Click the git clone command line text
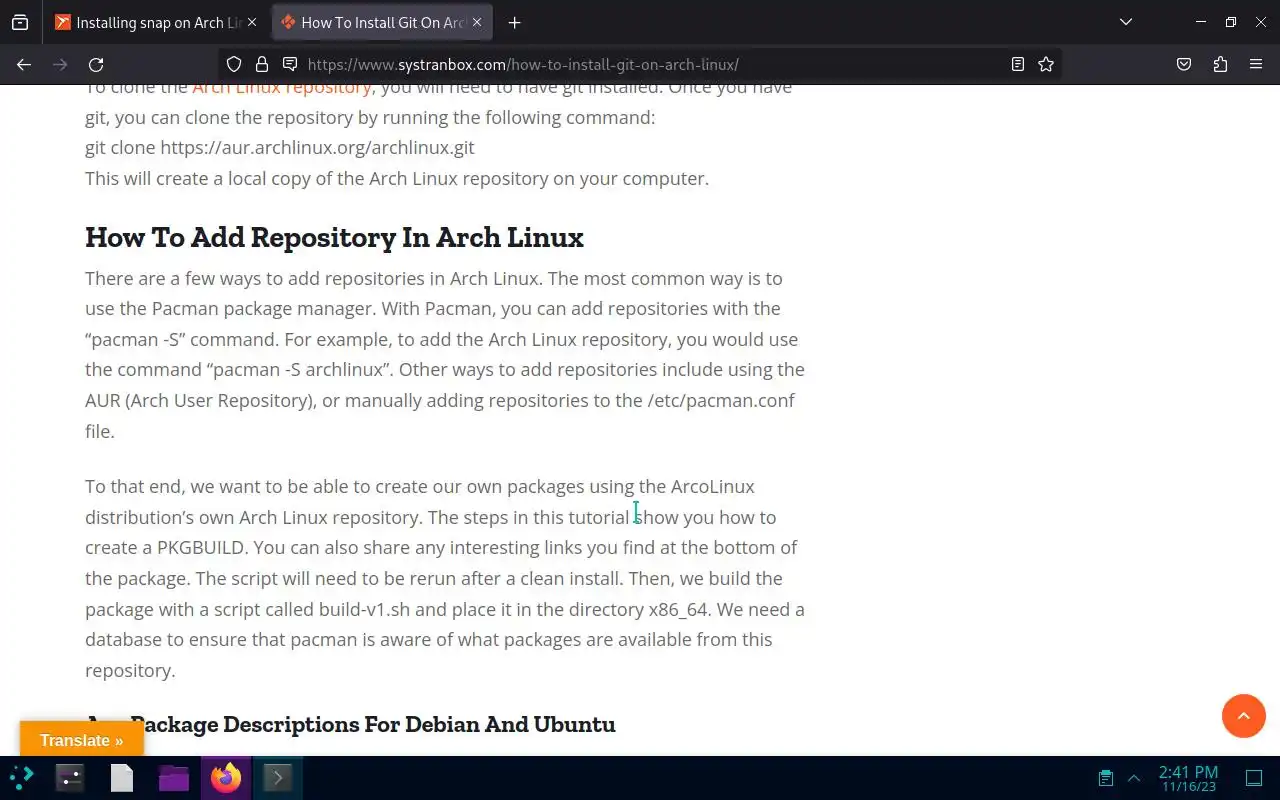The width and height of the screenshot is (1280, 800). [280, 148]
